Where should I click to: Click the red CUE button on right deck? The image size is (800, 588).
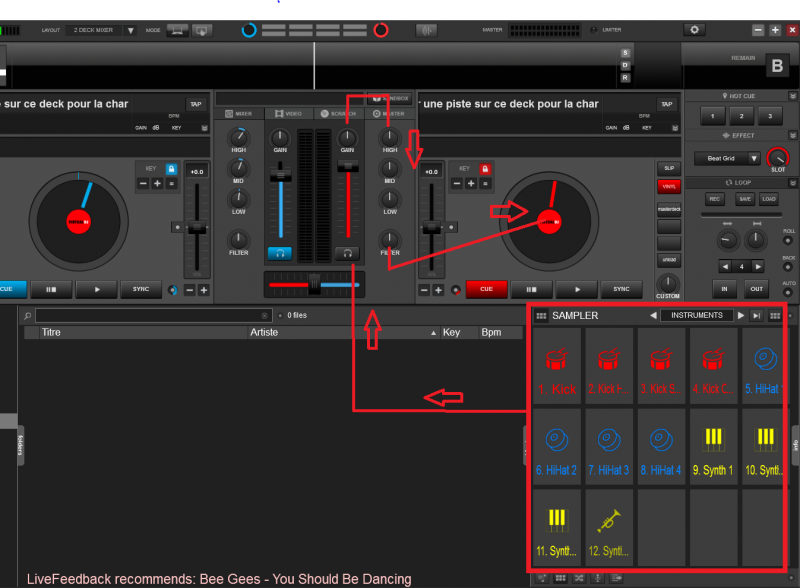(486, 289)
